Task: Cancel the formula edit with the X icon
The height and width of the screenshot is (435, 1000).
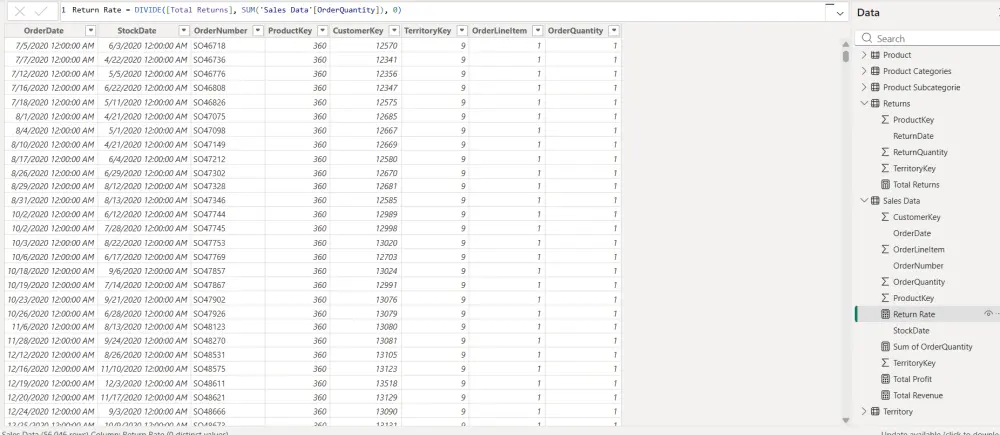Action: (20, 11)
